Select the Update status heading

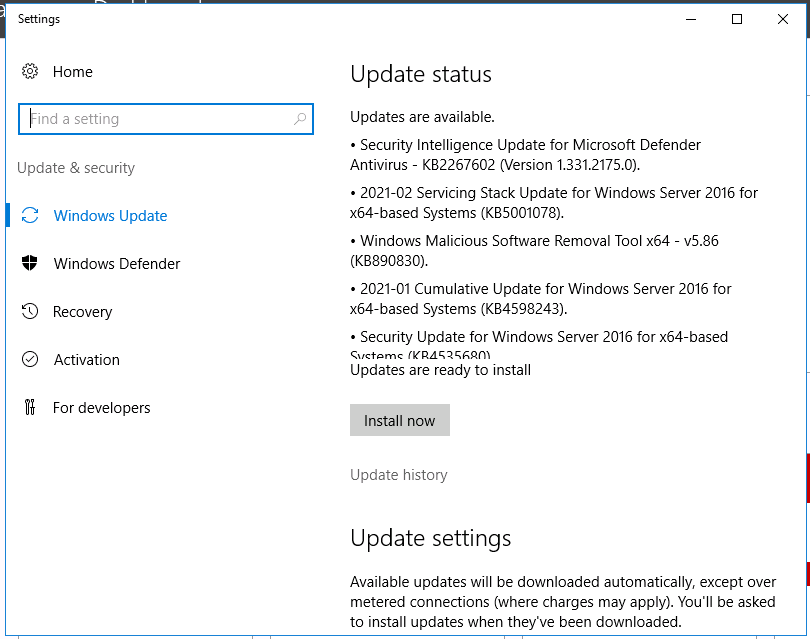[x=421, y=74]
